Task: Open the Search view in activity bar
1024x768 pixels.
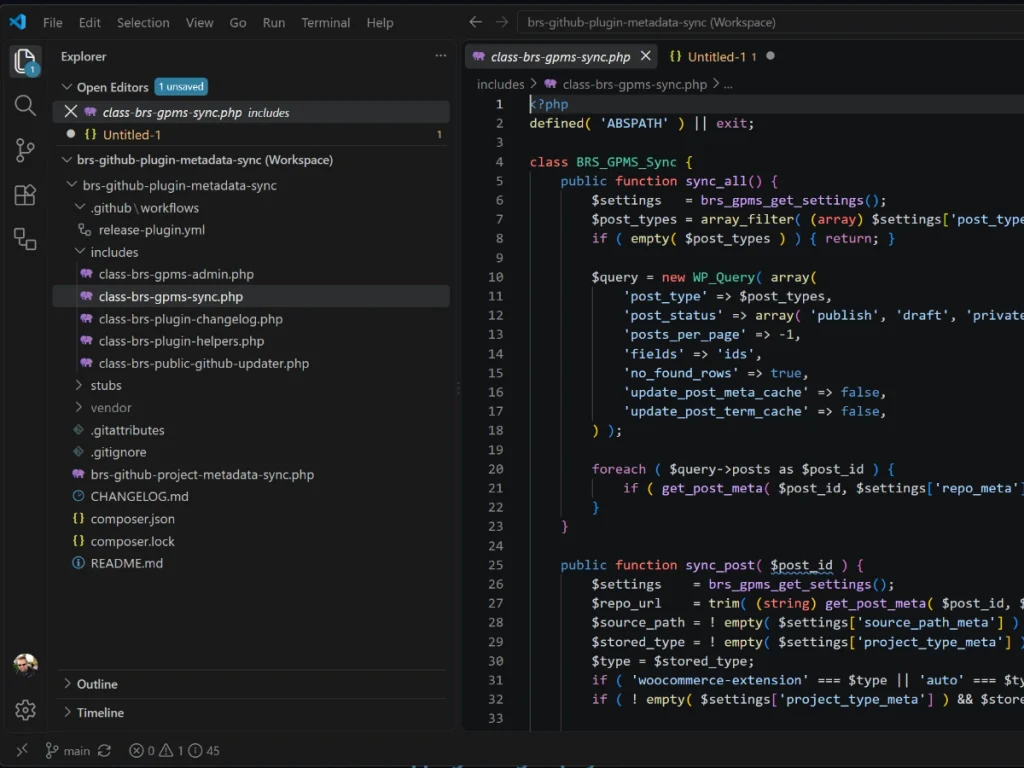Action: [25, 105]
